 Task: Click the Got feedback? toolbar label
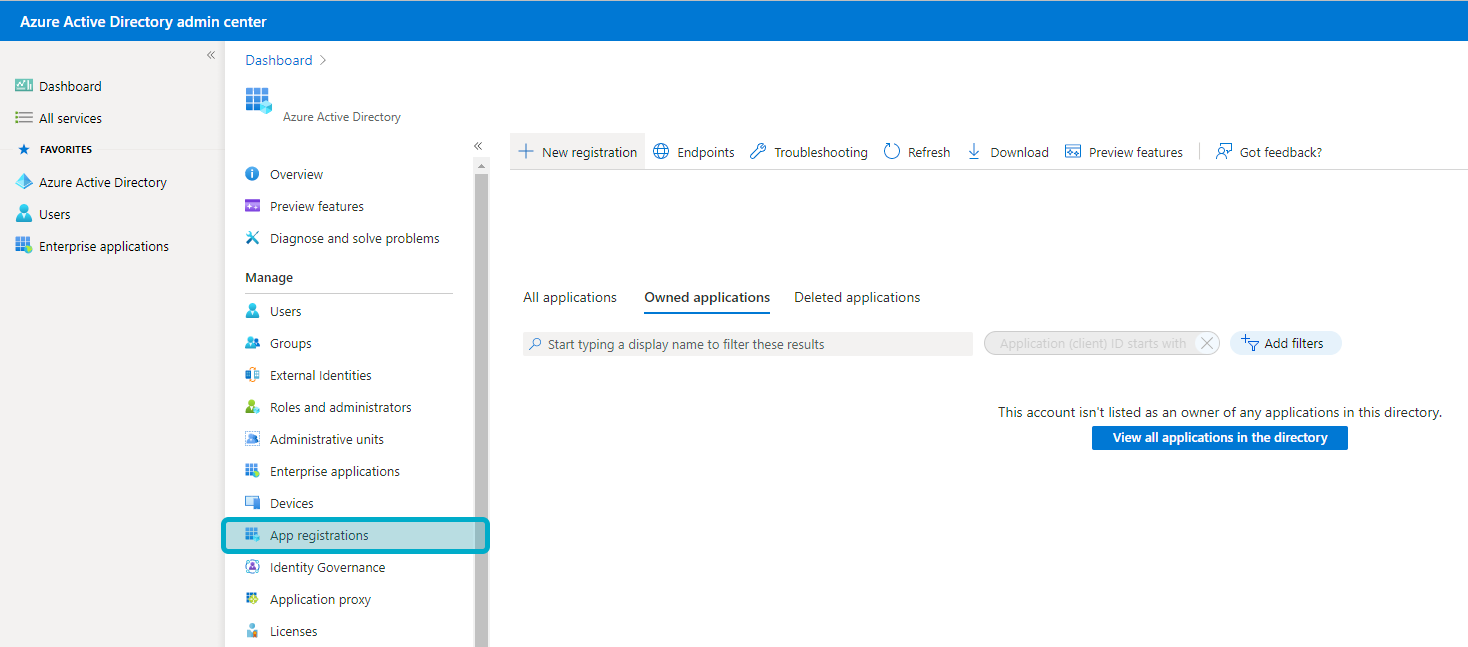click(x=1281, y=152)
